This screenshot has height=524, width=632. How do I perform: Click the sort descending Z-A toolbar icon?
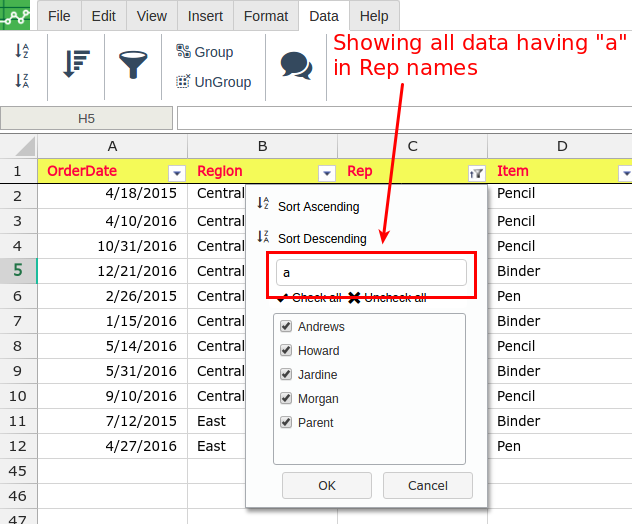click(x=21, y=80)
